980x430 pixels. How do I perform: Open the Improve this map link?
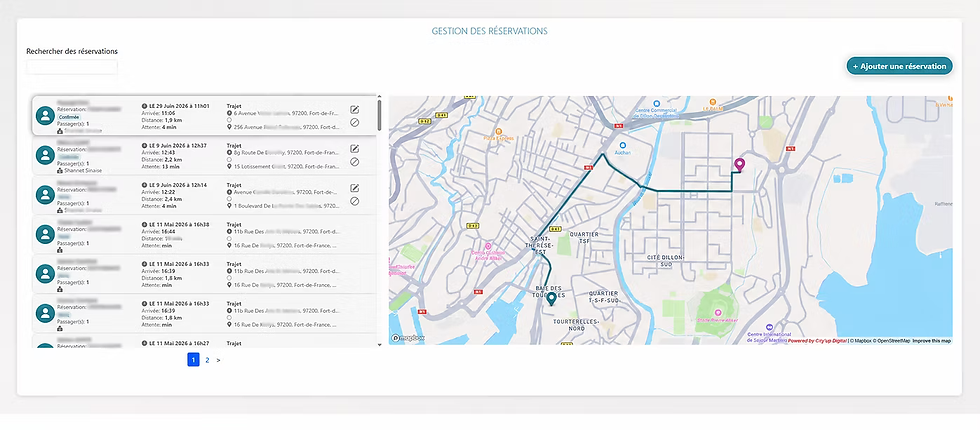pos(931,341)
